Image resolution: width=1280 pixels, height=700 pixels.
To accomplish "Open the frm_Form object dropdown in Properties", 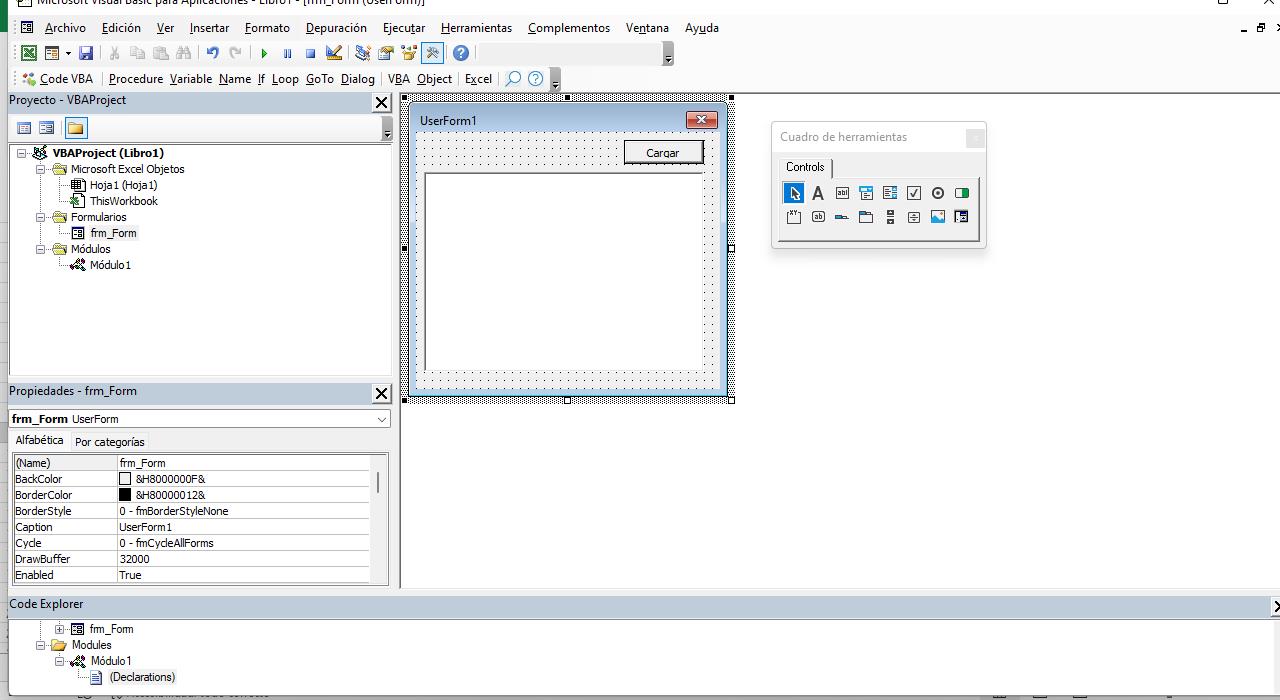I will [x=381, y=419].
